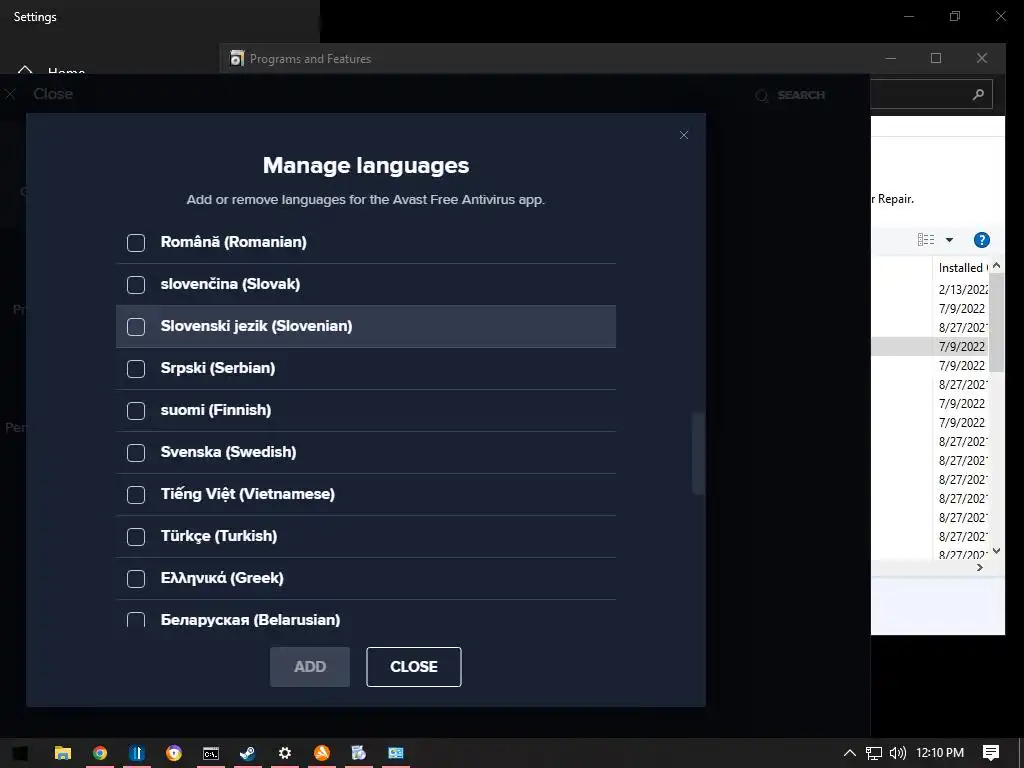1024x768 pixels.
Task: Open Command Prompt from the taskbar
Action: [x=211, y=753]
